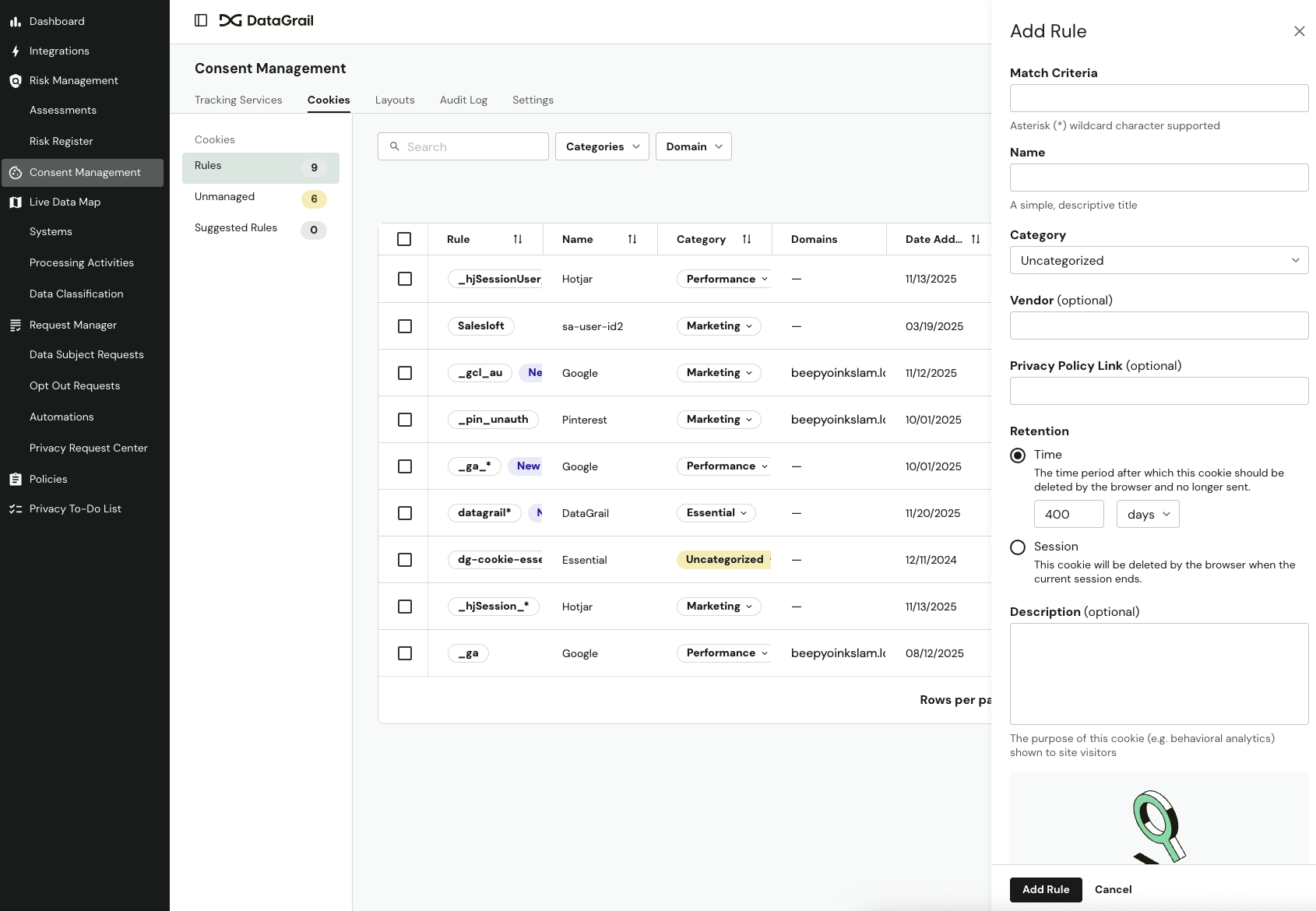Click the Match Criteria input field
The height and width of the screenshot is (911, 1316).
(x=1159, y=99)
